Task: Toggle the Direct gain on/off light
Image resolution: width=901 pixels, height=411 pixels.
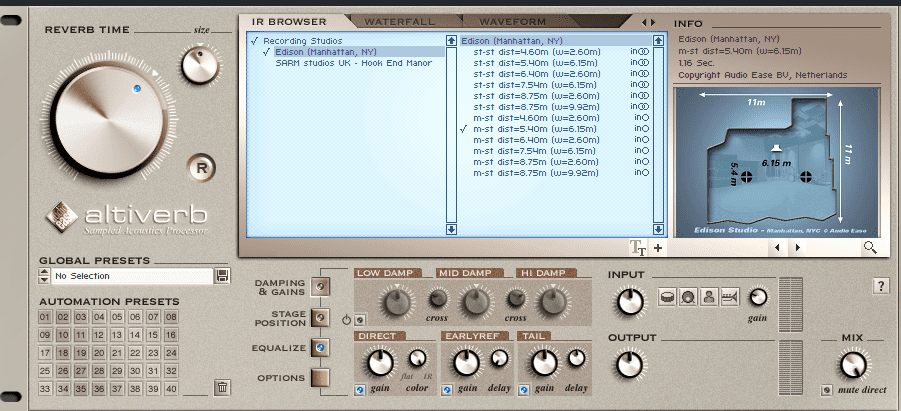Action: click(360, 390)
